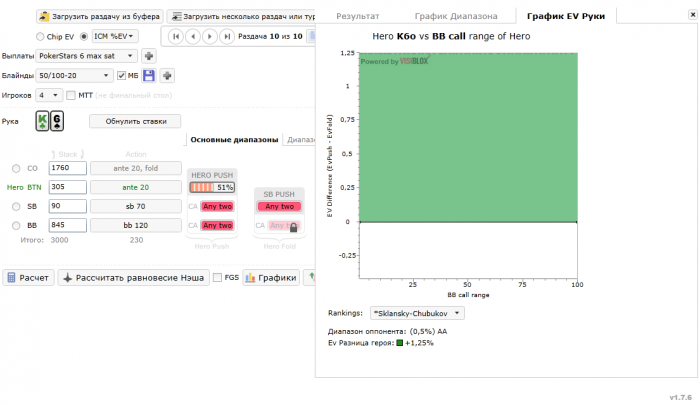Edit the Hero BTN stack field 305
Image resolution: width=700 pixels, height=405 pixels.
coord(67,187)
